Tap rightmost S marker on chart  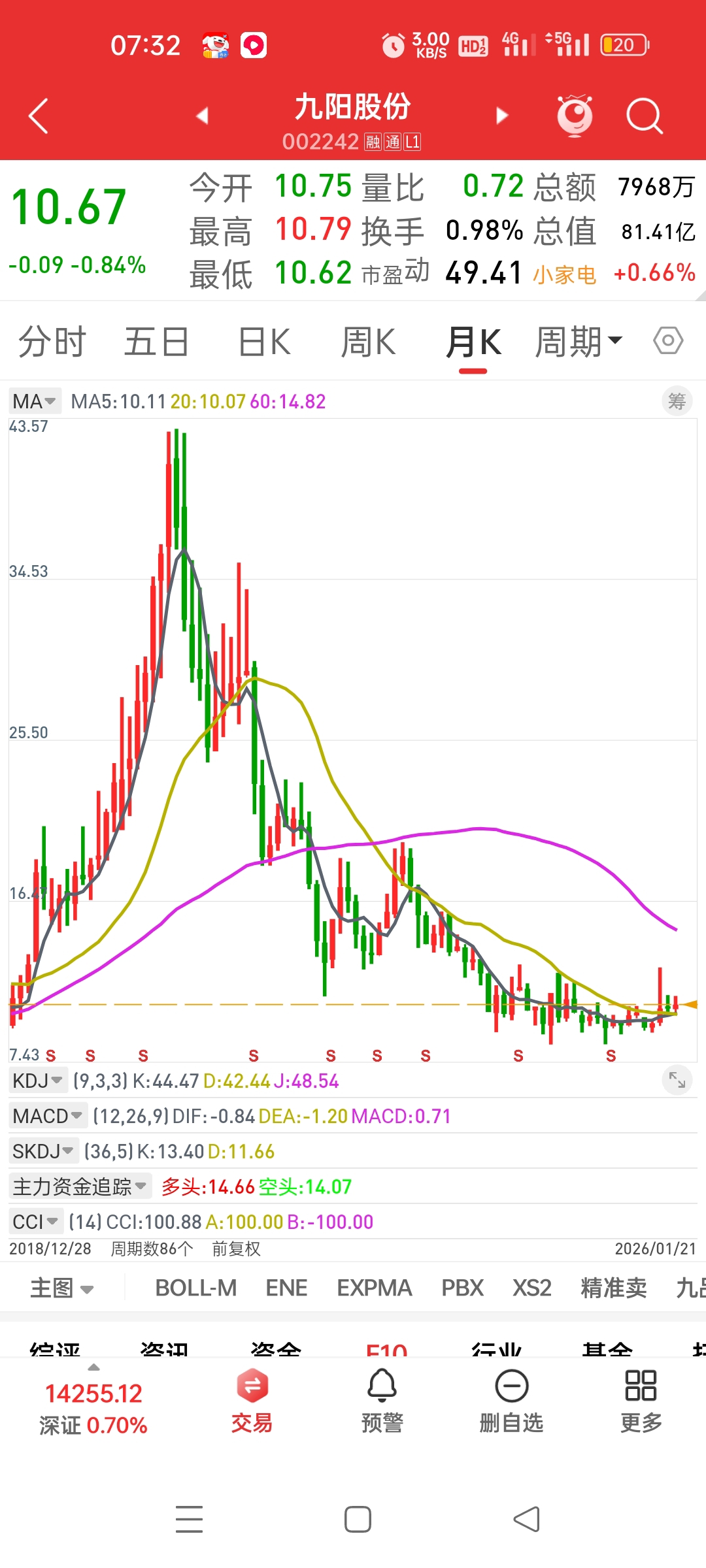(611, 1056)
